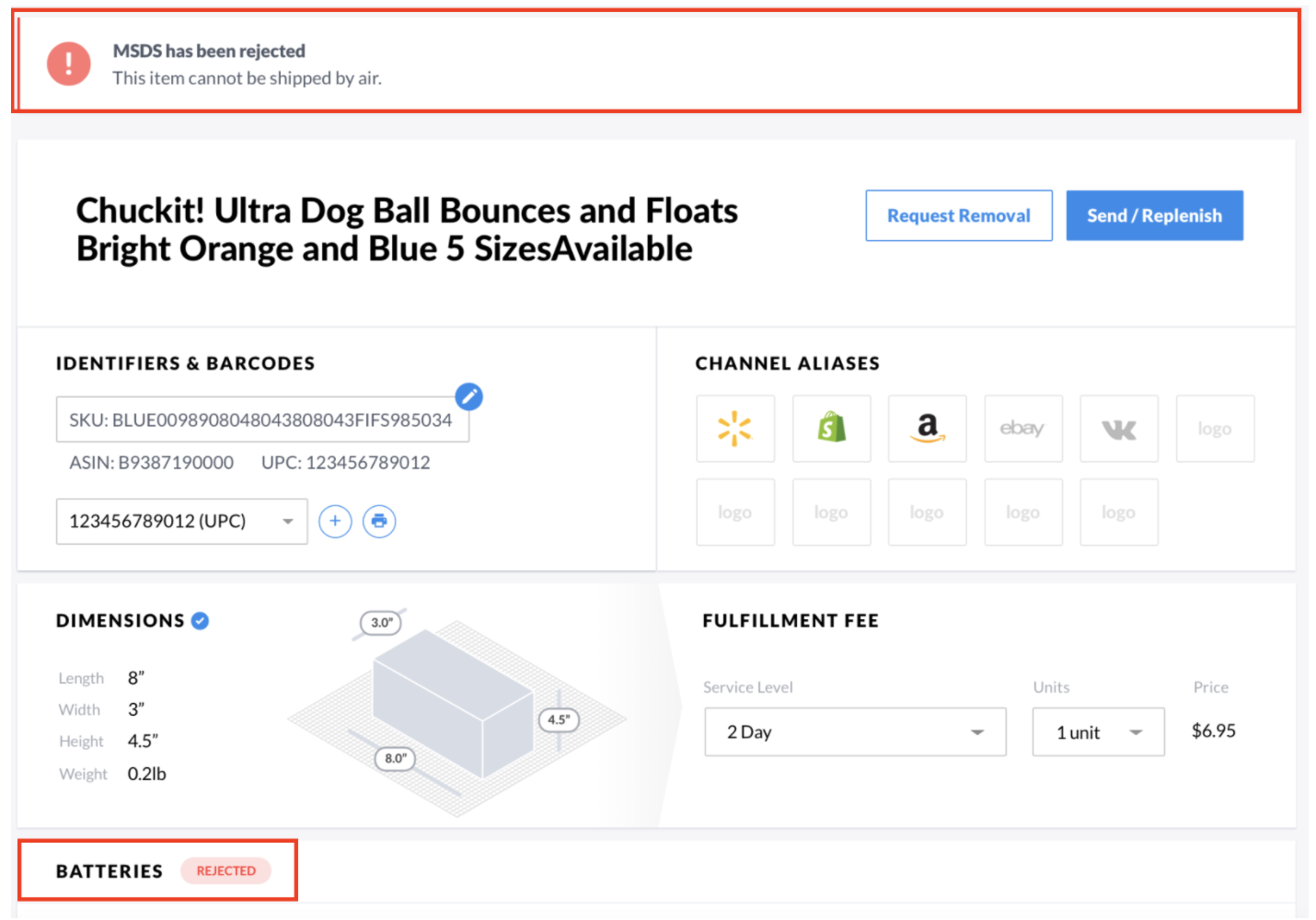This screenshot has width=1316, height=920.
Task: Click the printer icon to print barcode
Action: click(379, 522)
